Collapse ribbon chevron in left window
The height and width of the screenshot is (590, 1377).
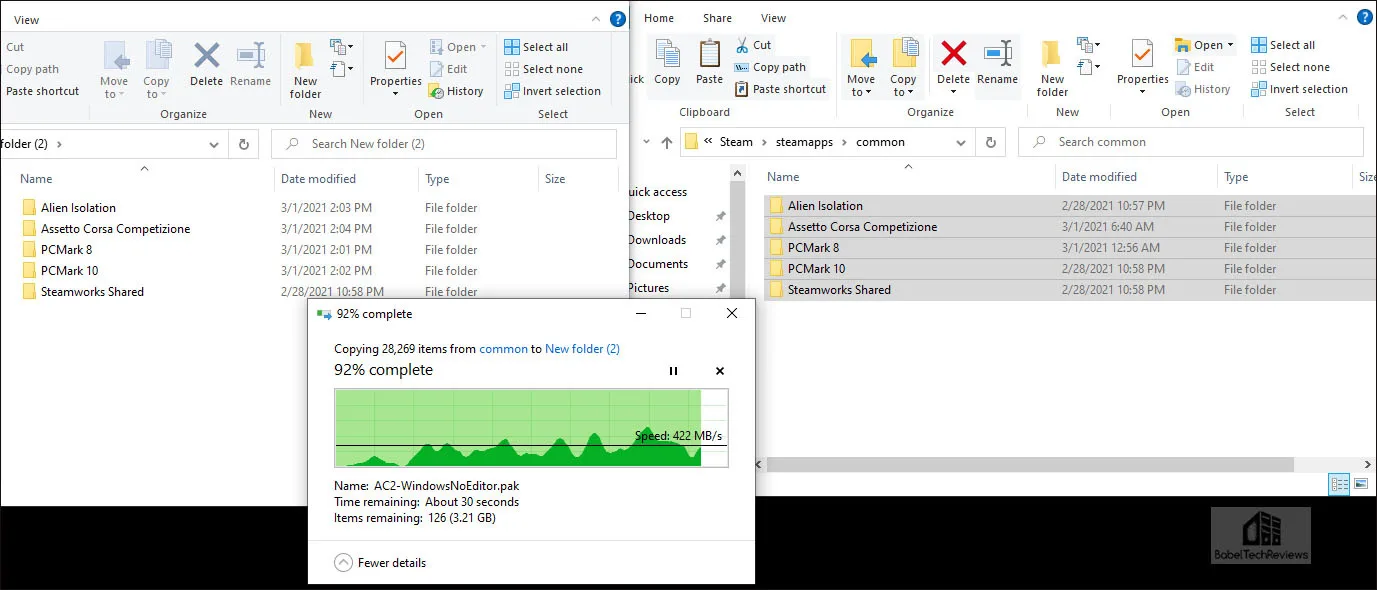pos(596,19)
